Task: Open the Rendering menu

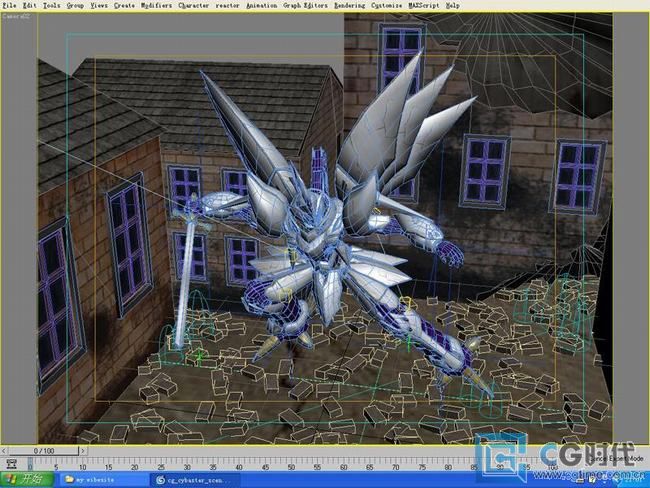Action: 349,5
